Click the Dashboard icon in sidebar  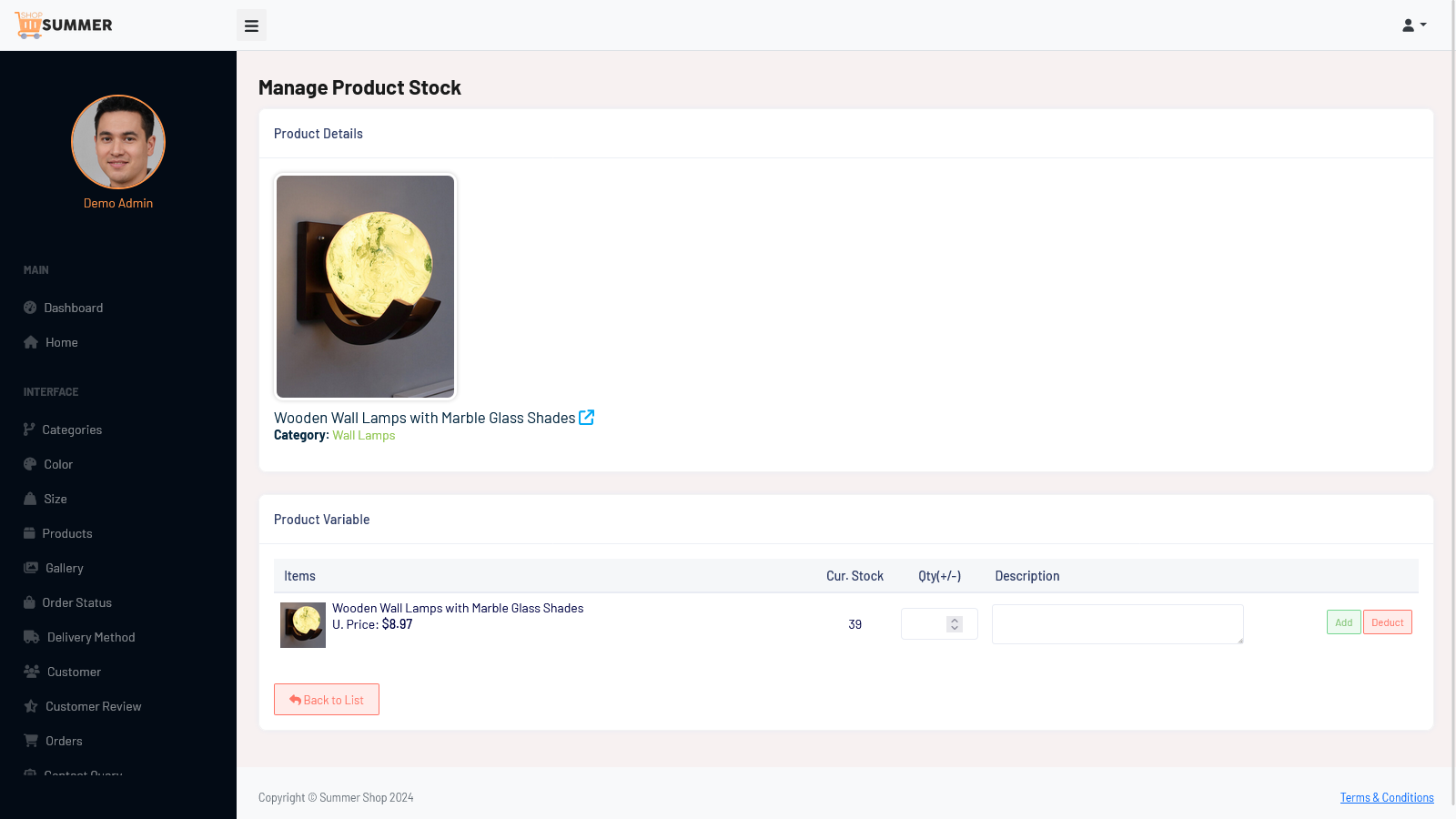click(30, 308)
